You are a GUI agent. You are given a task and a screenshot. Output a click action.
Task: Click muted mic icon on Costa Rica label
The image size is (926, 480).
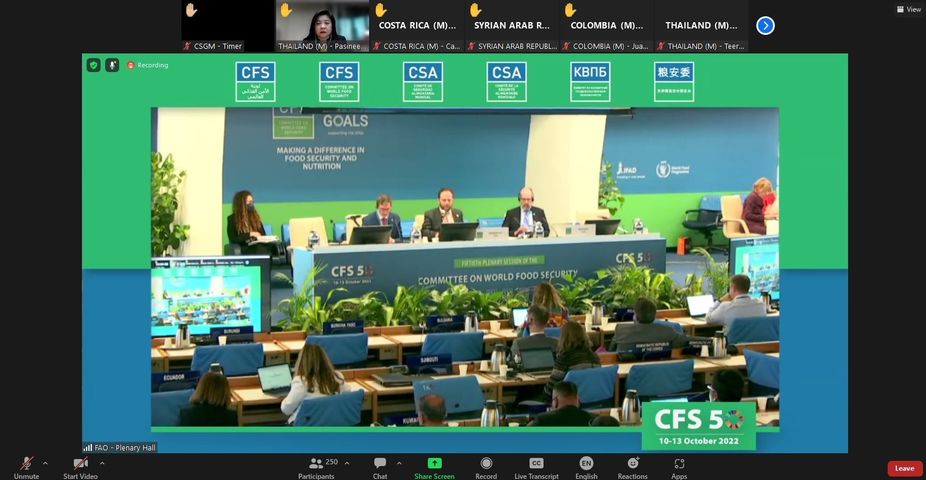[x=377, y=46]
